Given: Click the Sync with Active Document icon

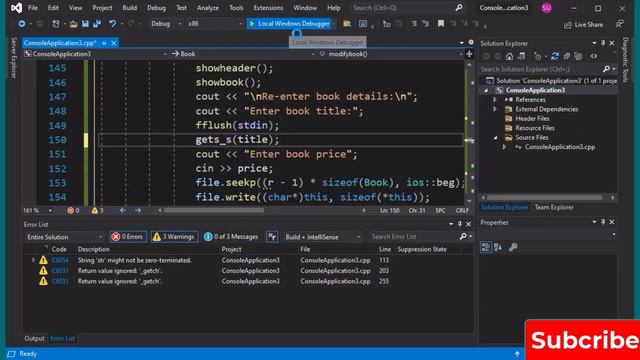Looking at the screenshot, I should point(555,56).
